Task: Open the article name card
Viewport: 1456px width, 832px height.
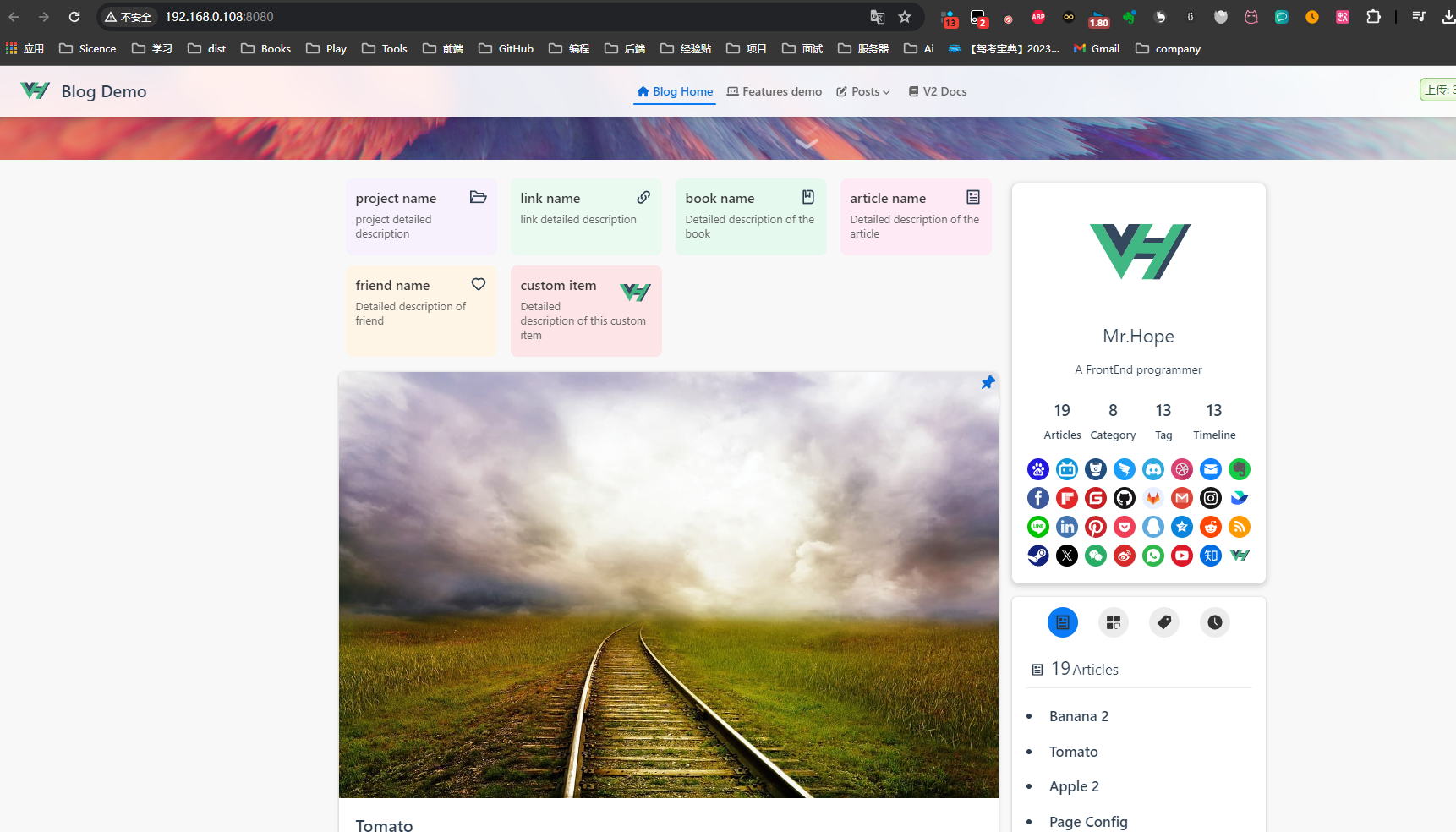Action: pyautogui.click(x=916, y=216)
